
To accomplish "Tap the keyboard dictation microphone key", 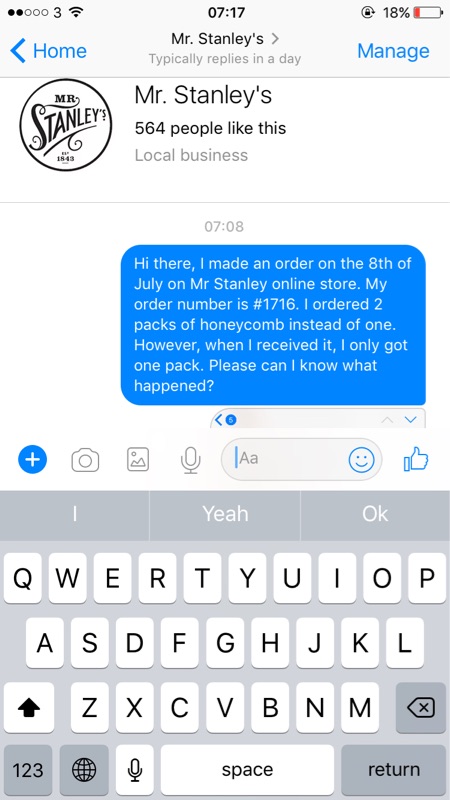I will [135, 769].
